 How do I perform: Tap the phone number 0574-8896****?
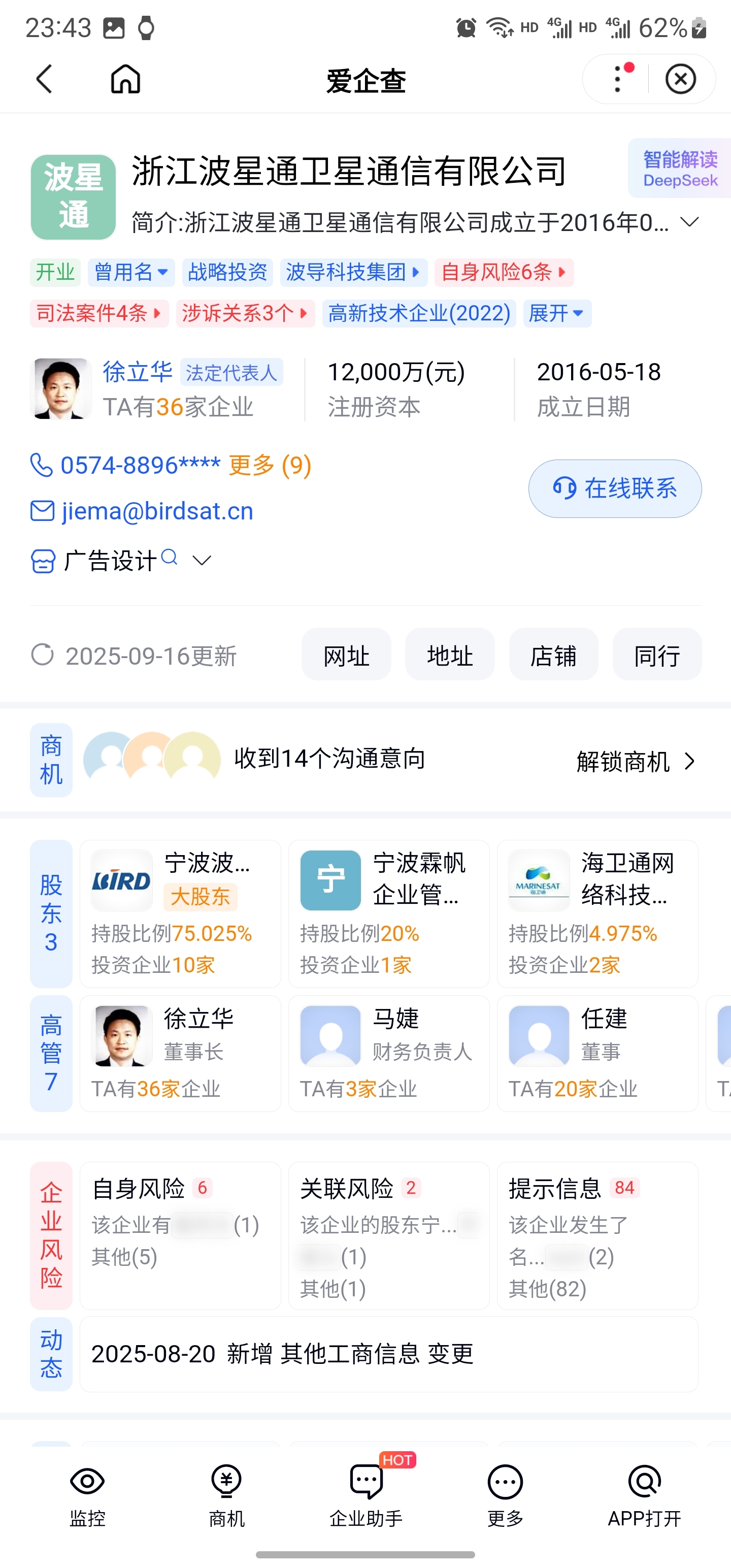tap(140, 466)
